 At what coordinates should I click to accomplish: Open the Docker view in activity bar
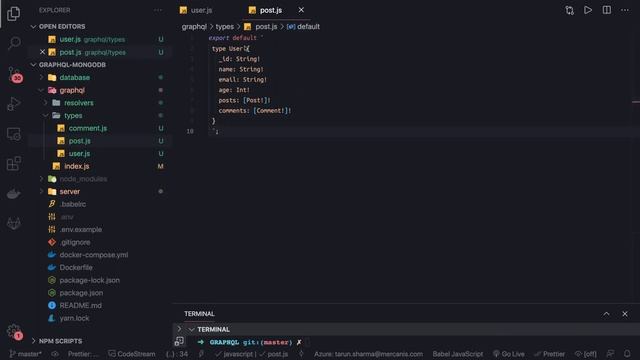(14, 193)
